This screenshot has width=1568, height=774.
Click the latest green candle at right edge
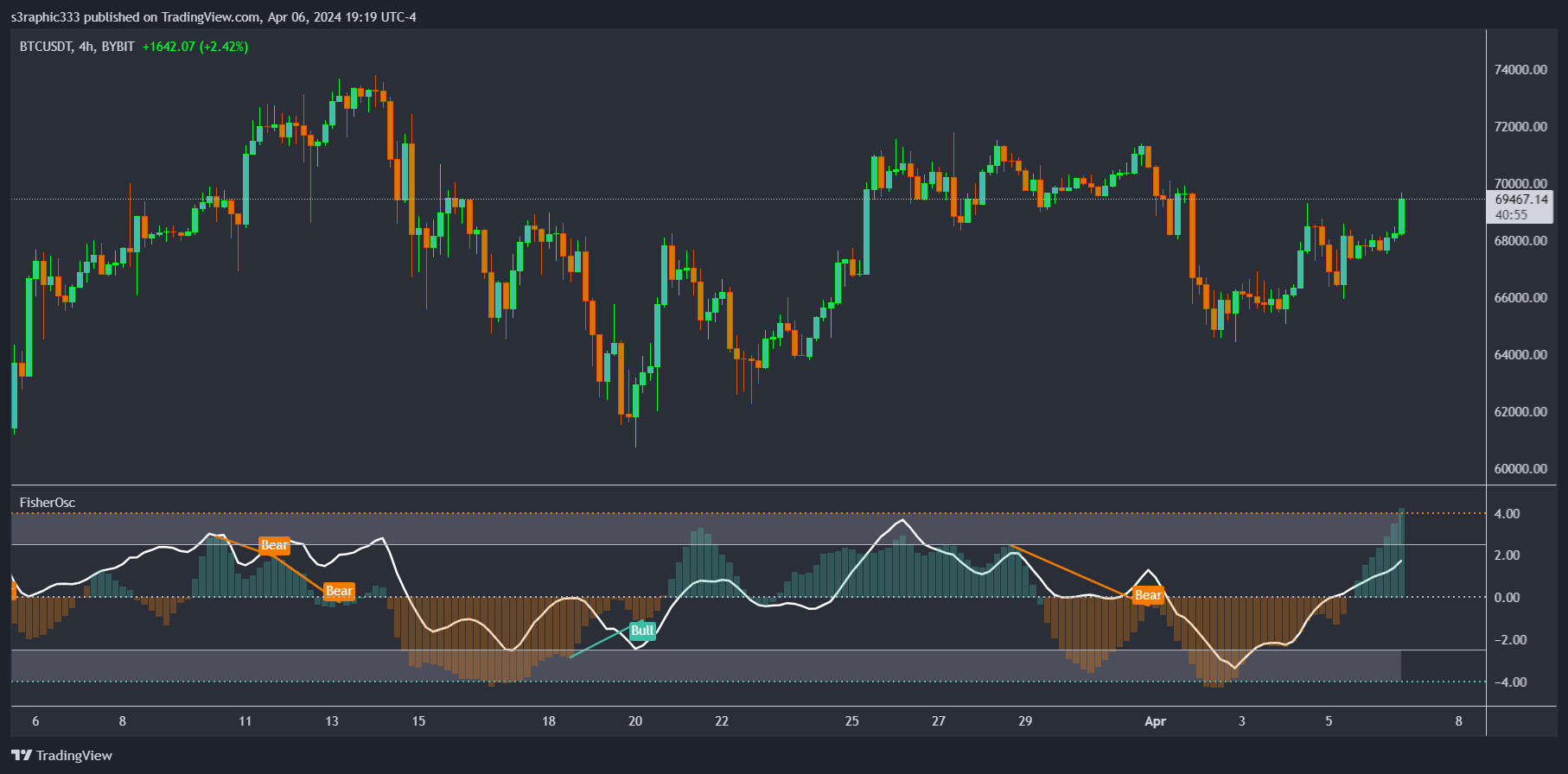[x=1401, y=216]
